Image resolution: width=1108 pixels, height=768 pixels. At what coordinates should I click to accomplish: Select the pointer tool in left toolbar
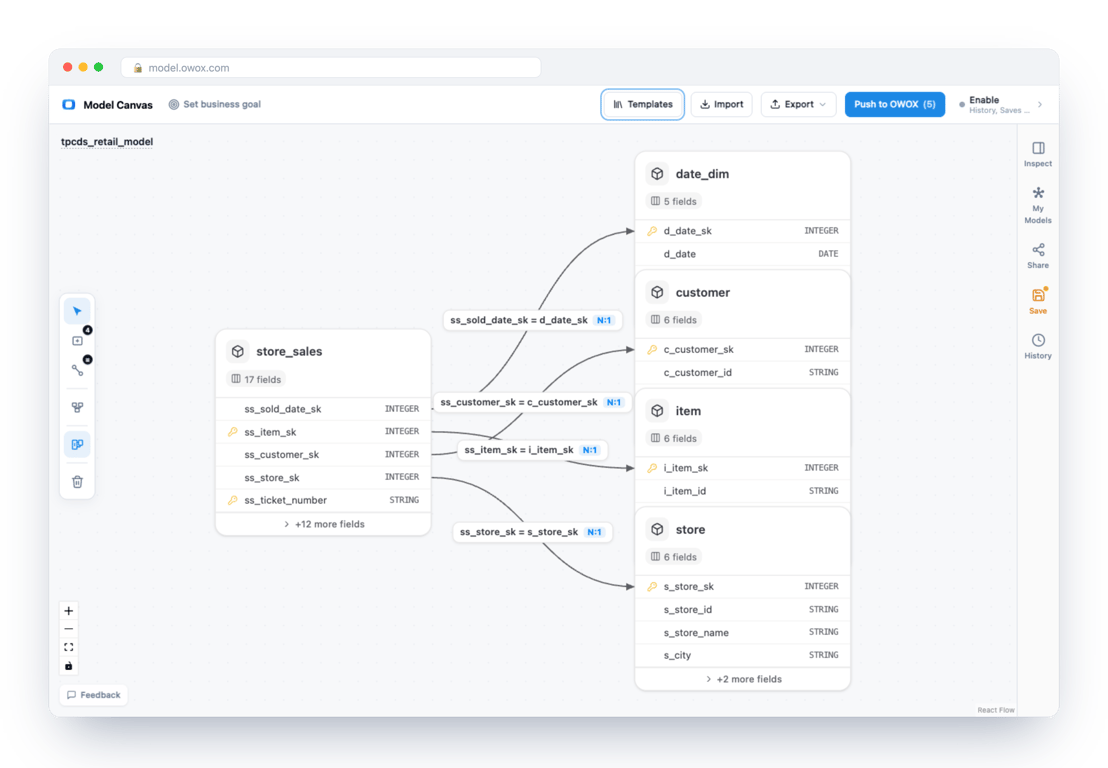click(77, 312)
